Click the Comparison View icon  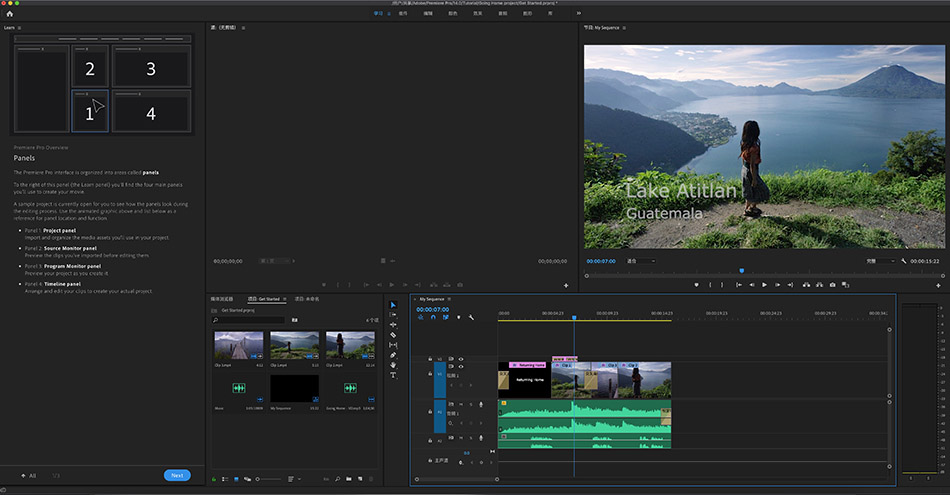845,285
